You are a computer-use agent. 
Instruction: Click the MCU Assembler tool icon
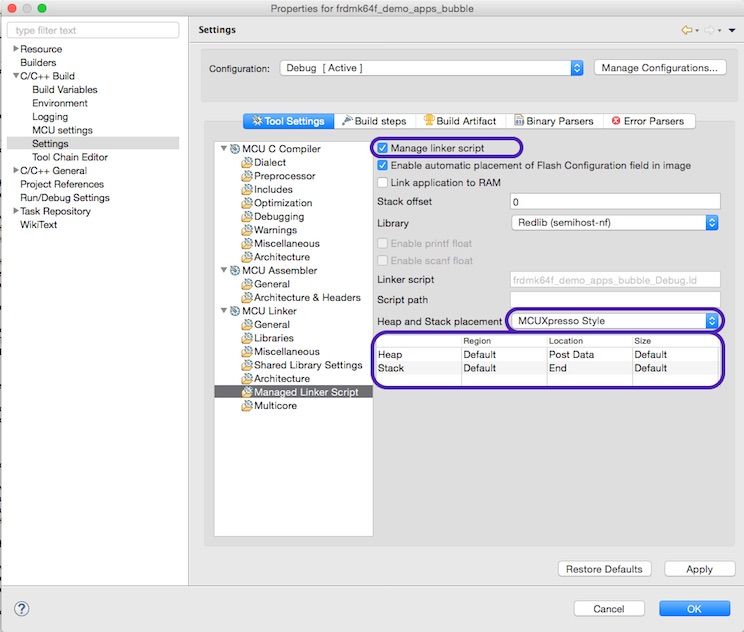235,270
